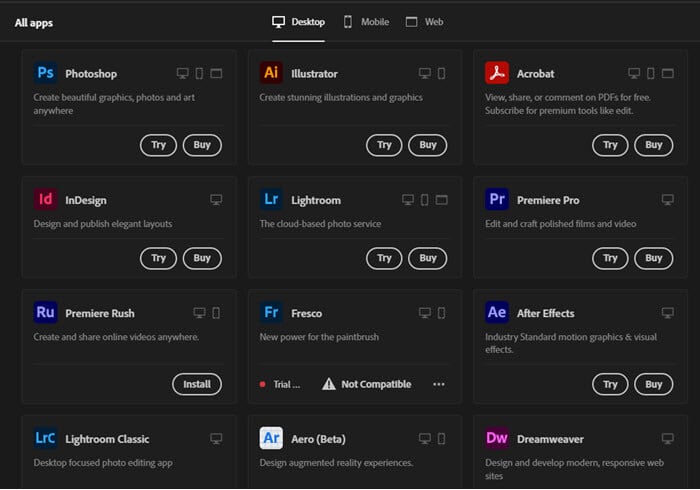Click the All apps heading
Viewport: 700px width, 490px height.
(34, 23)
